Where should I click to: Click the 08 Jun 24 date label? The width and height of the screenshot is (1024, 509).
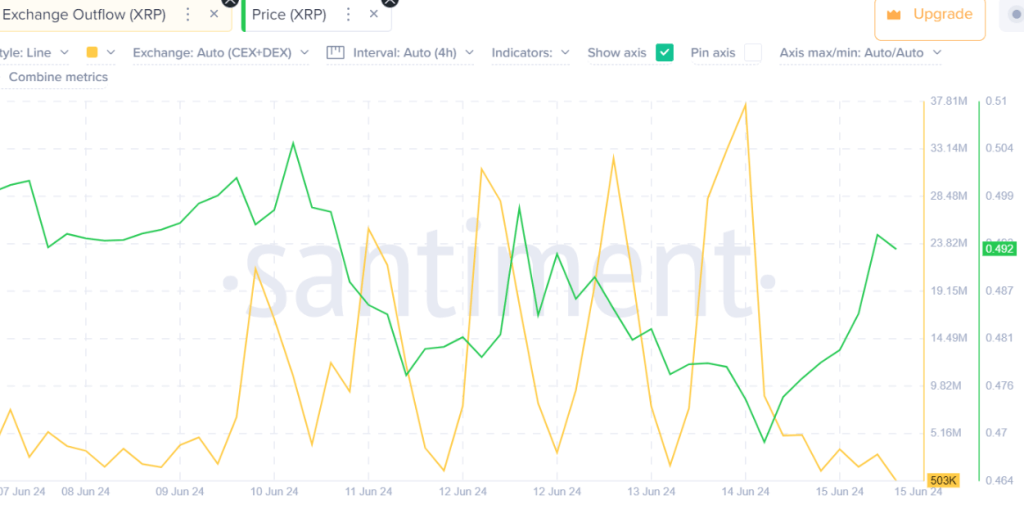[x=86, y=491]
